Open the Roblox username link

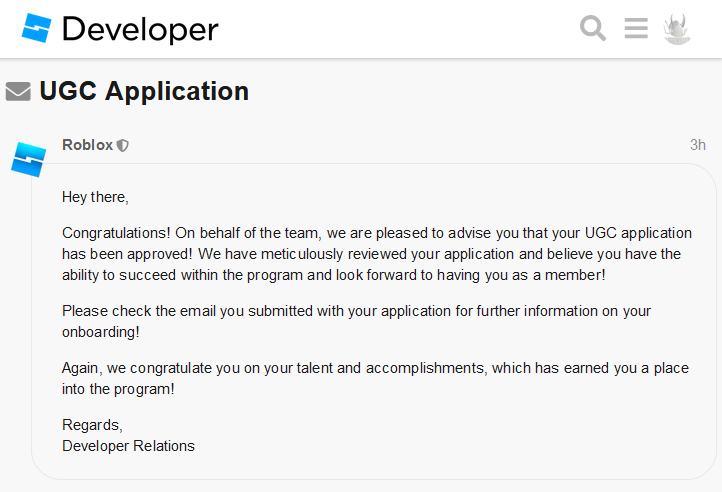pos(87,145)
